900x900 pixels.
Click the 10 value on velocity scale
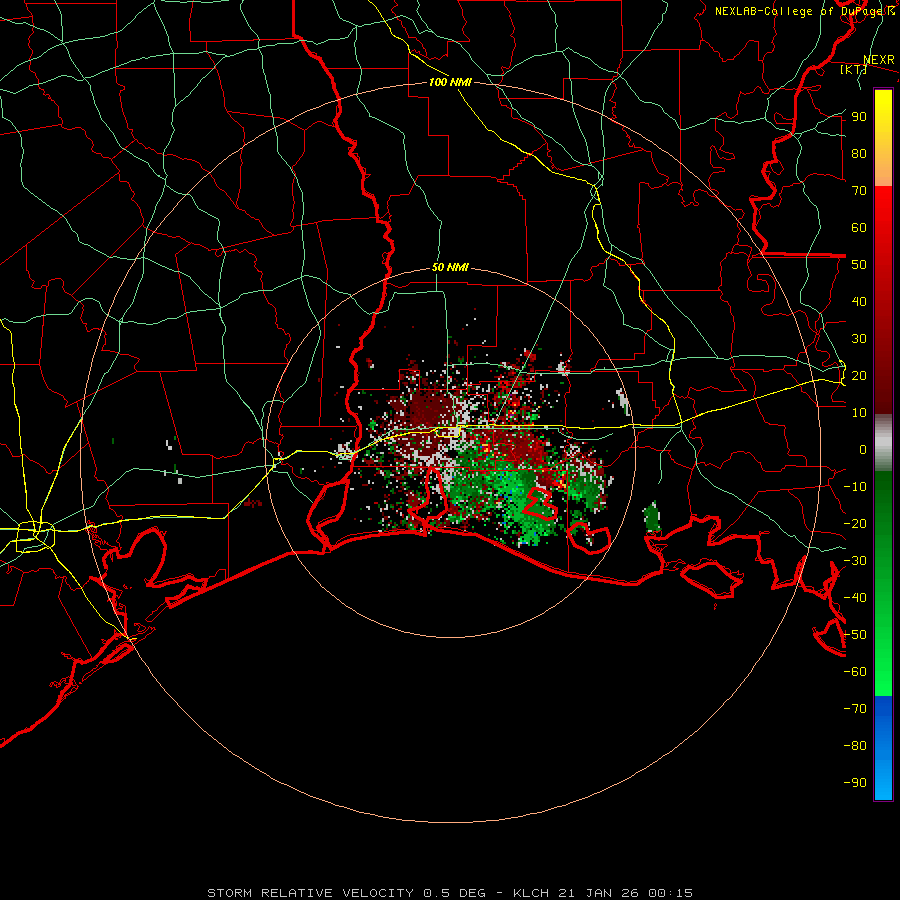tap(859, 413)
